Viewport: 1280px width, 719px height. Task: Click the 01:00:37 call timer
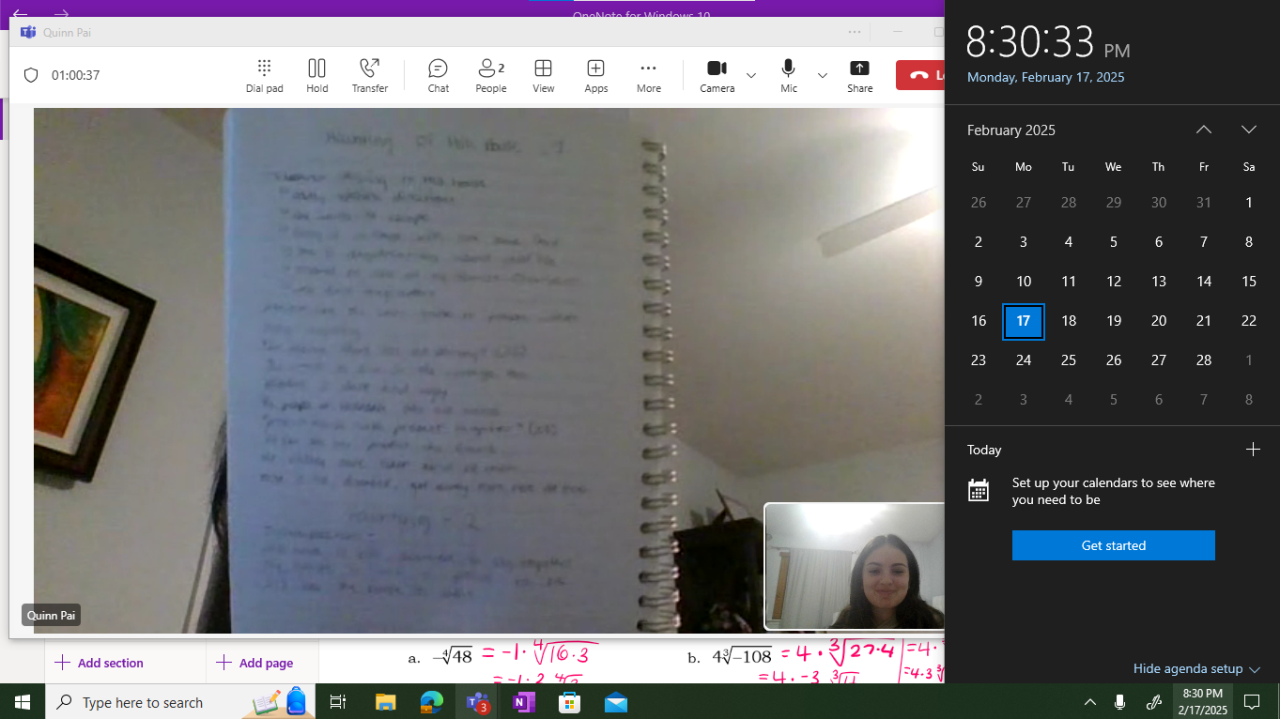[x=75, y=75]
